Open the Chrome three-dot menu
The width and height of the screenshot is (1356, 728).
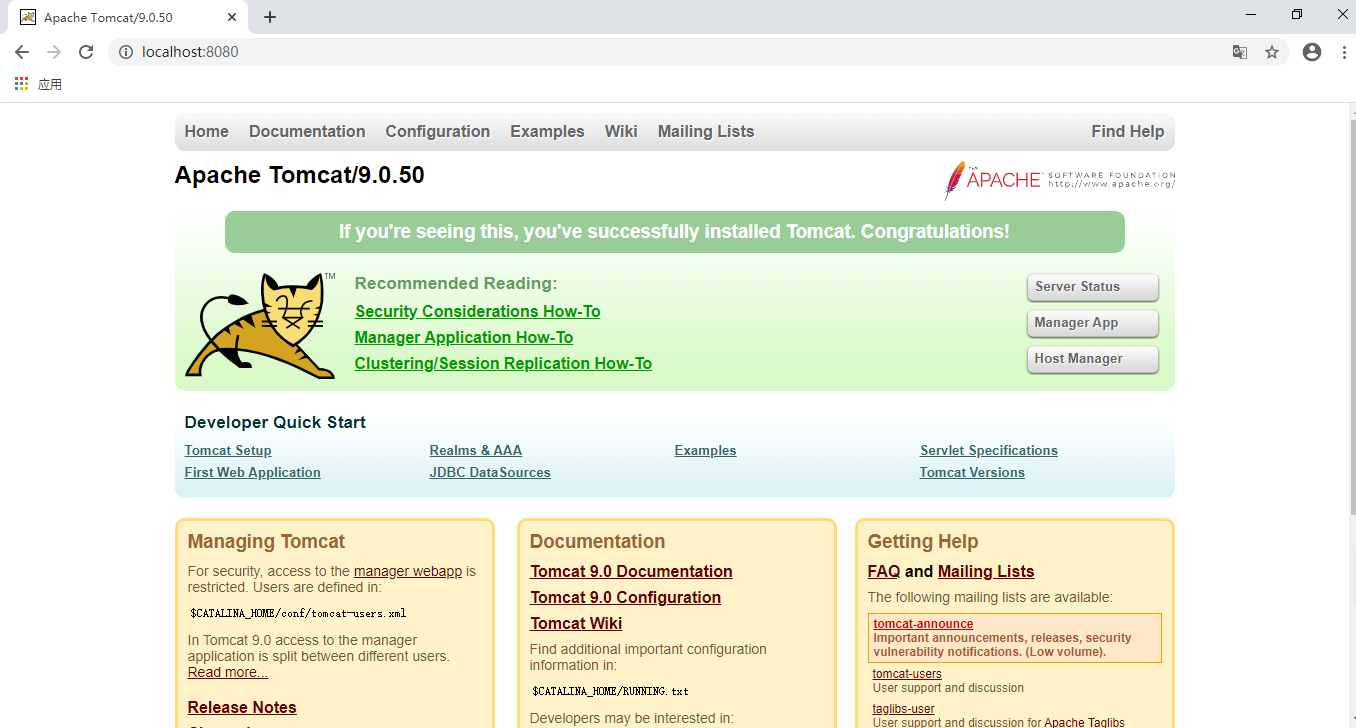(1344, 52)
